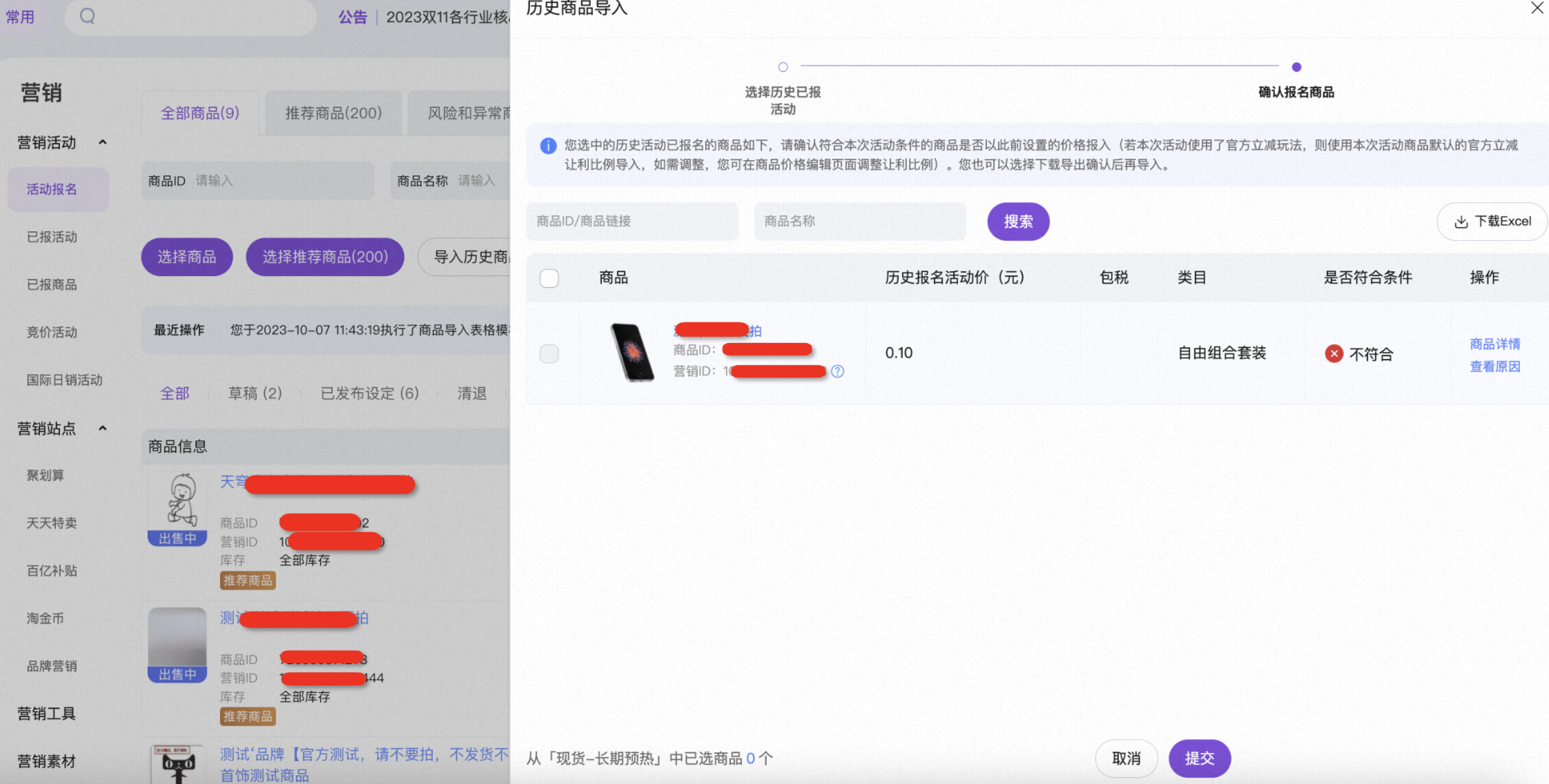Open 竞价活动 in sidebar
1549x784 pixels.
click(x=52, y=332)
